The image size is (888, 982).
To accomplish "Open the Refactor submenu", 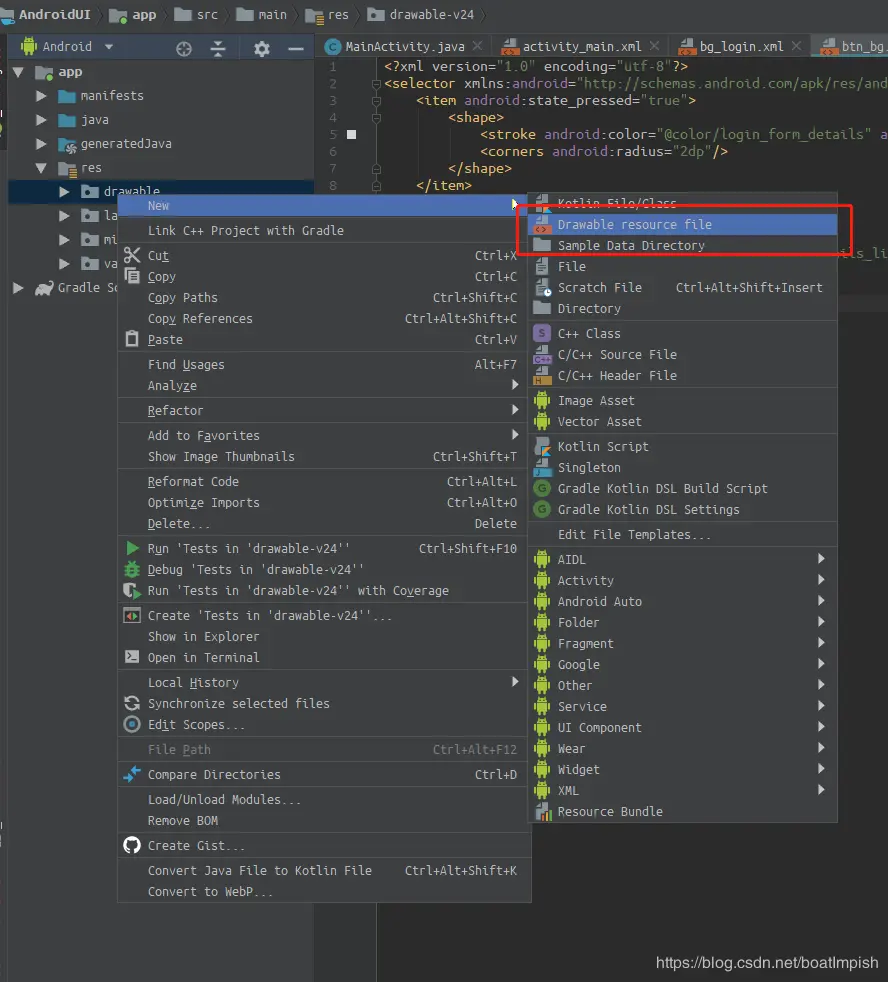I will point(322,410).
